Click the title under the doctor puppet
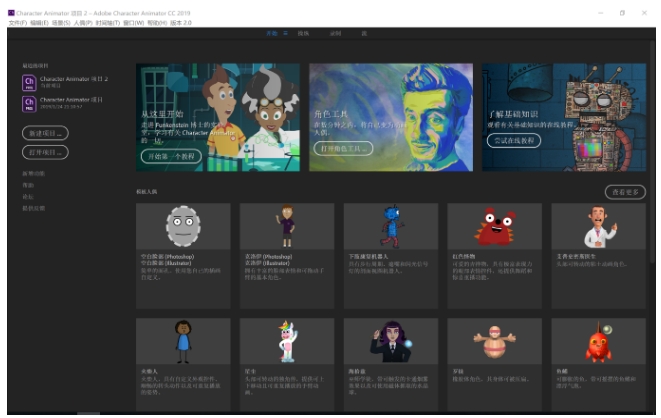Screen dimensions: 661x418 pyautogui.click(x=576, y=257)
